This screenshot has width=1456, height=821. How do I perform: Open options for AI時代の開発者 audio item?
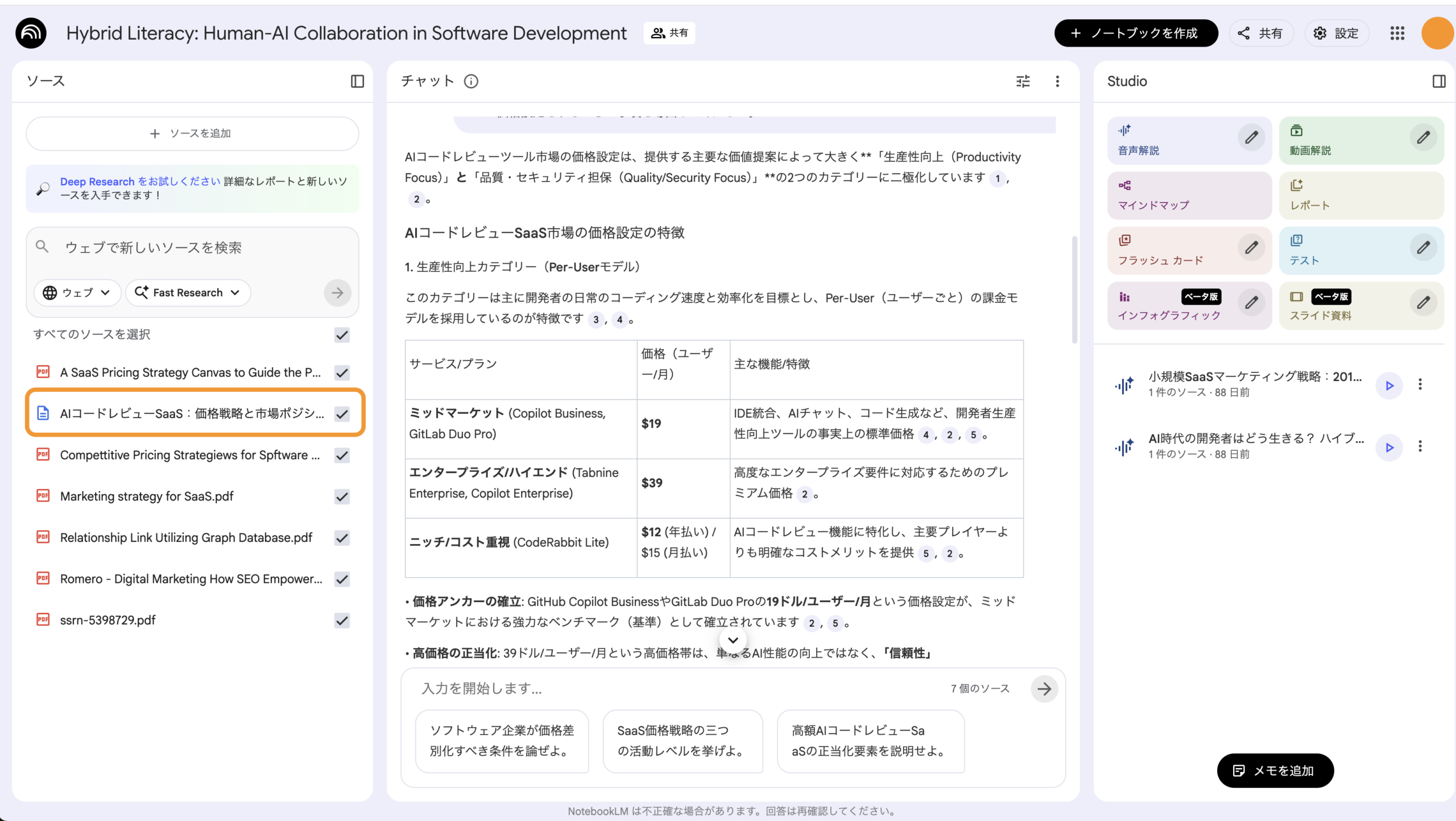[1420, 447]
